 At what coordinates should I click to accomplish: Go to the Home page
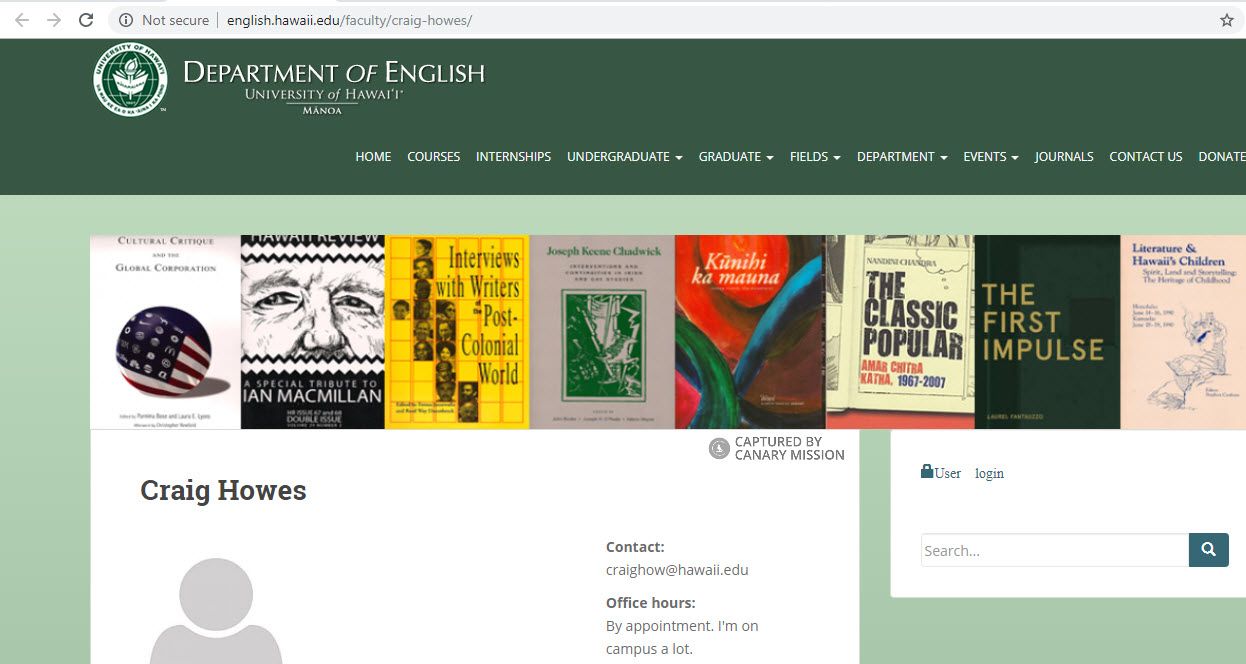click(373, 157)
